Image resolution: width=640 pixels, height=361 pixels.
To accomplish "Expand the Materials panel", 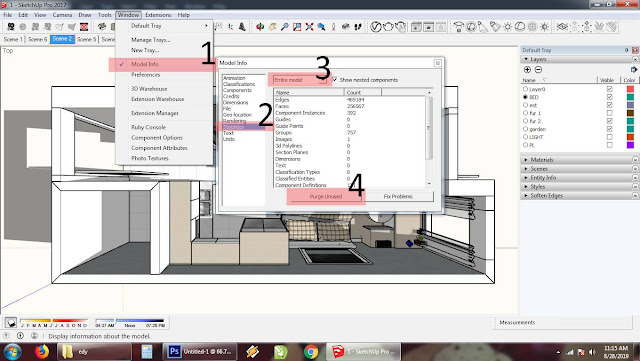I will pyautogui.click(x=526, y=160).
